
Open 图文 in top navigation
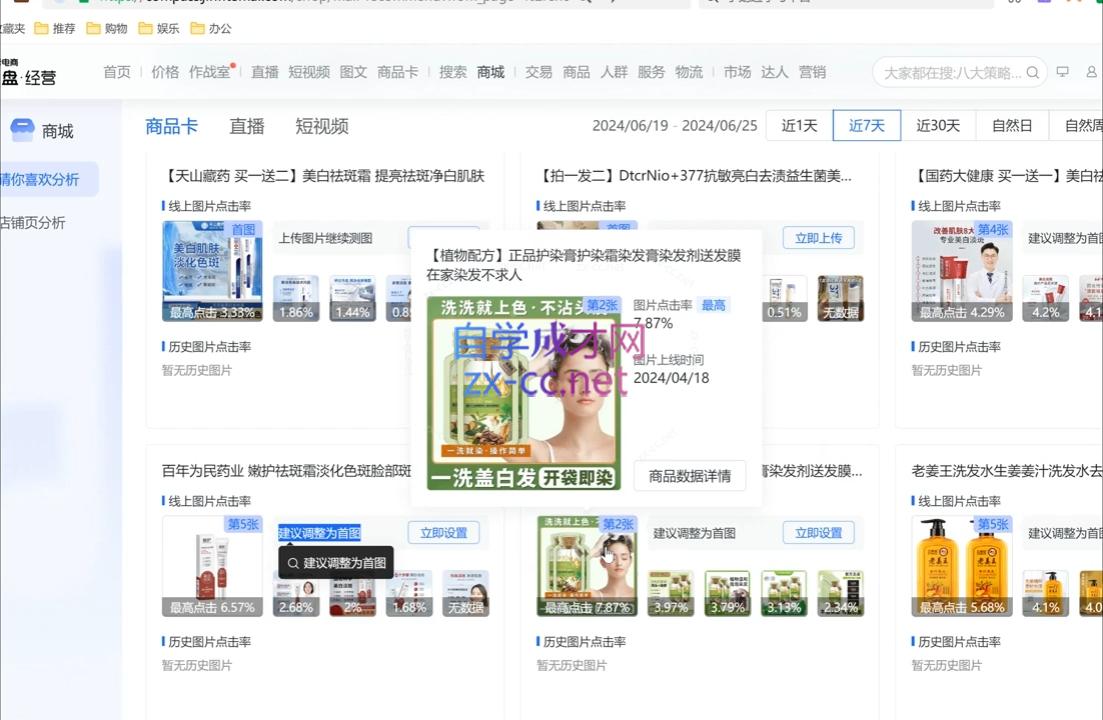point(353,72)
